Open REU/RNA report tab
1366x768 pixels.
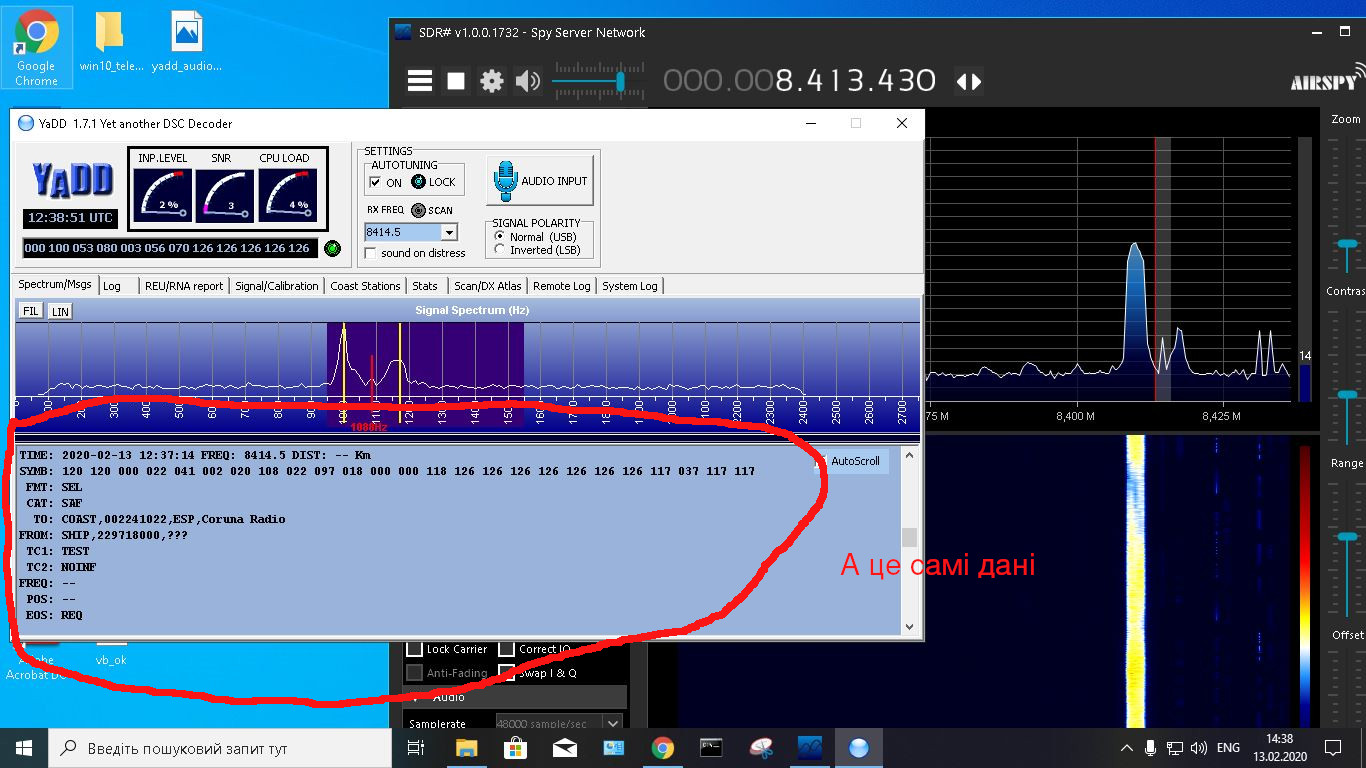point(184,286)
